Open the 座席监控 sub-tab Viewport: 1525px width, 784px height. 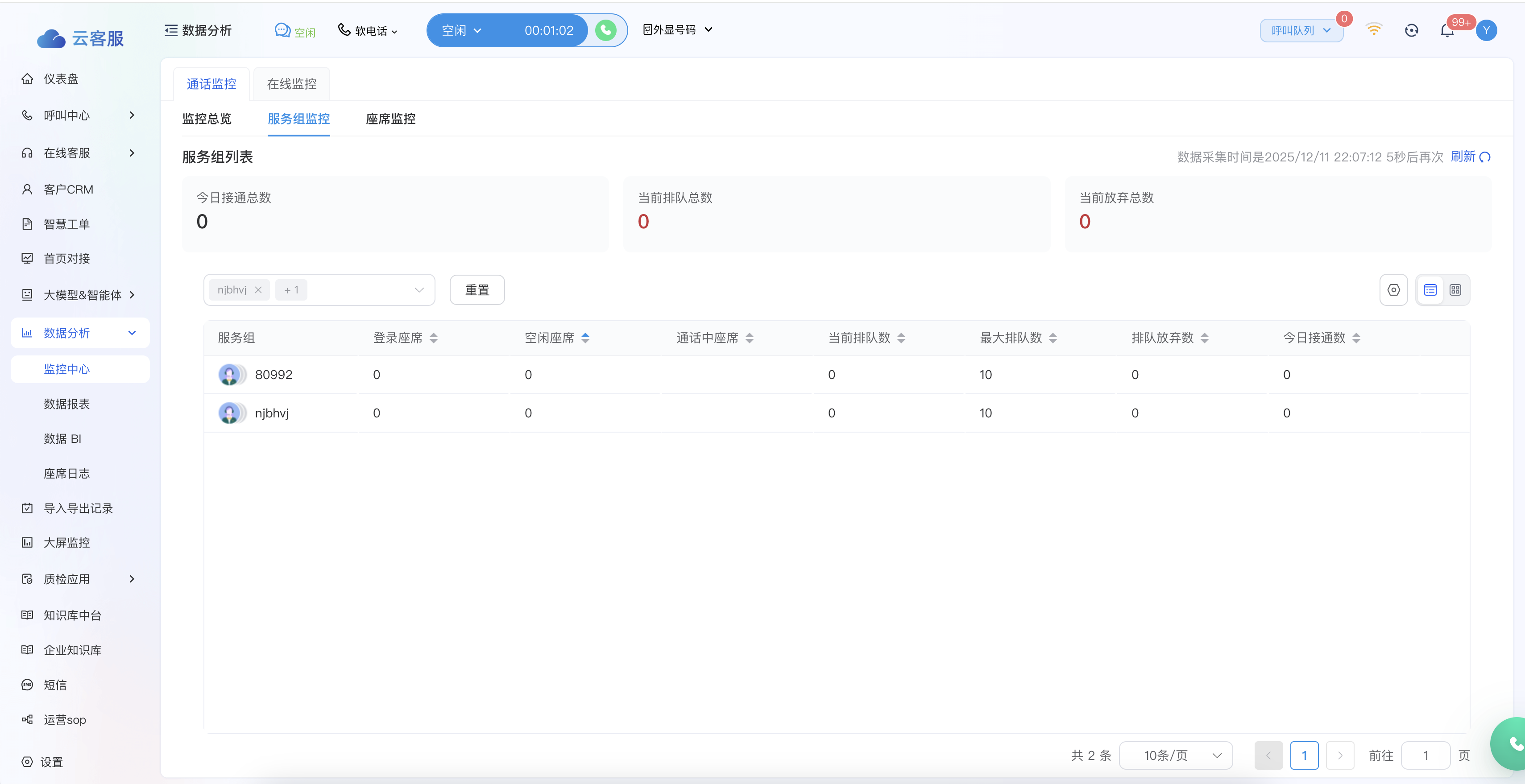390,119
